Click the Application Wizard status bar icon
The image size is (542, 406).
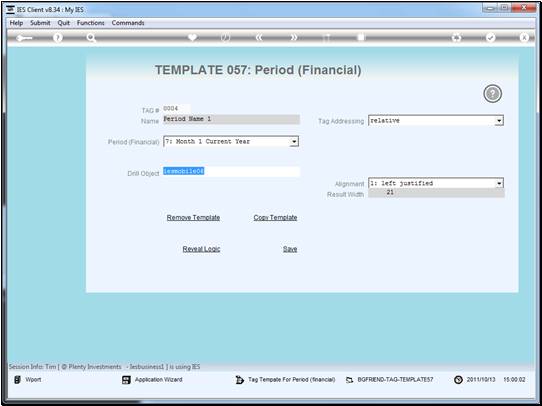[126, 380]
